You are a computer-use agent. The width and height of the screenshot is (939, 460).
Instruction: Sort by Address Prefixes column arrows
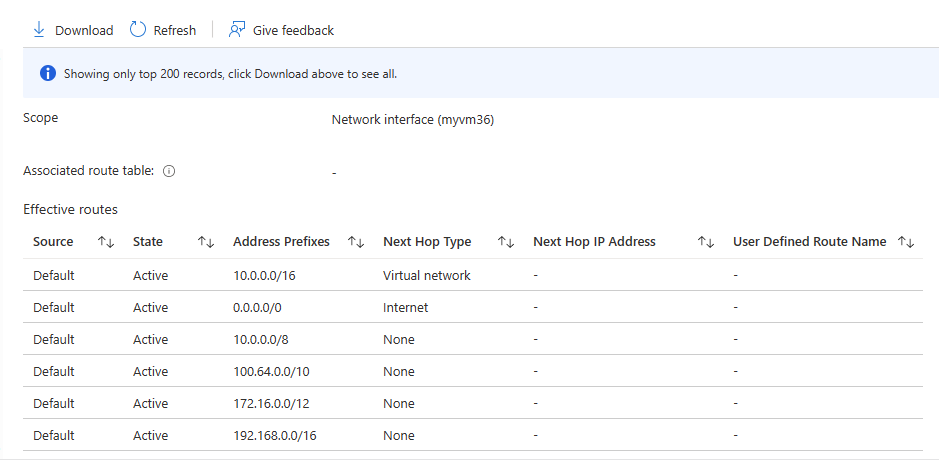click(355, 242)
